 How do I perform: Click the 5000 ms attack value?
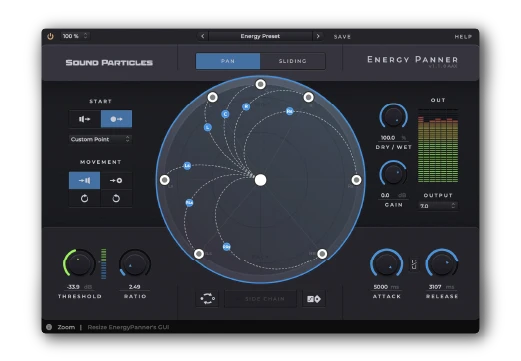click(386, 287)
